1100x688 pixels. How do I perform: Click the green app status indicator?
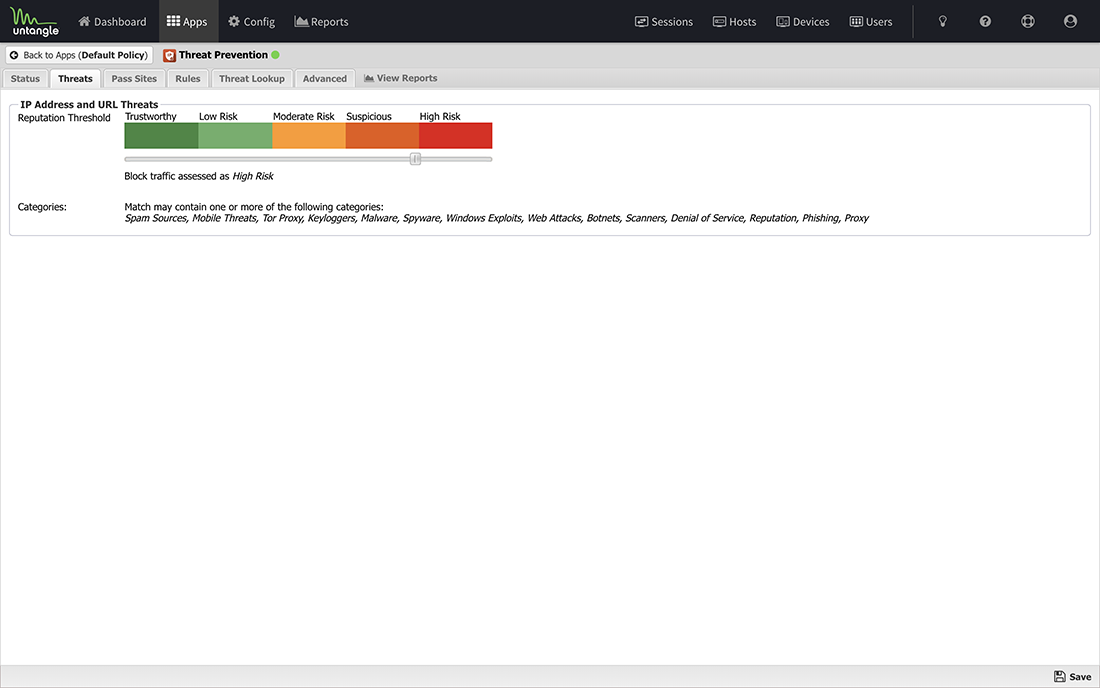click(x=276, y=55)
